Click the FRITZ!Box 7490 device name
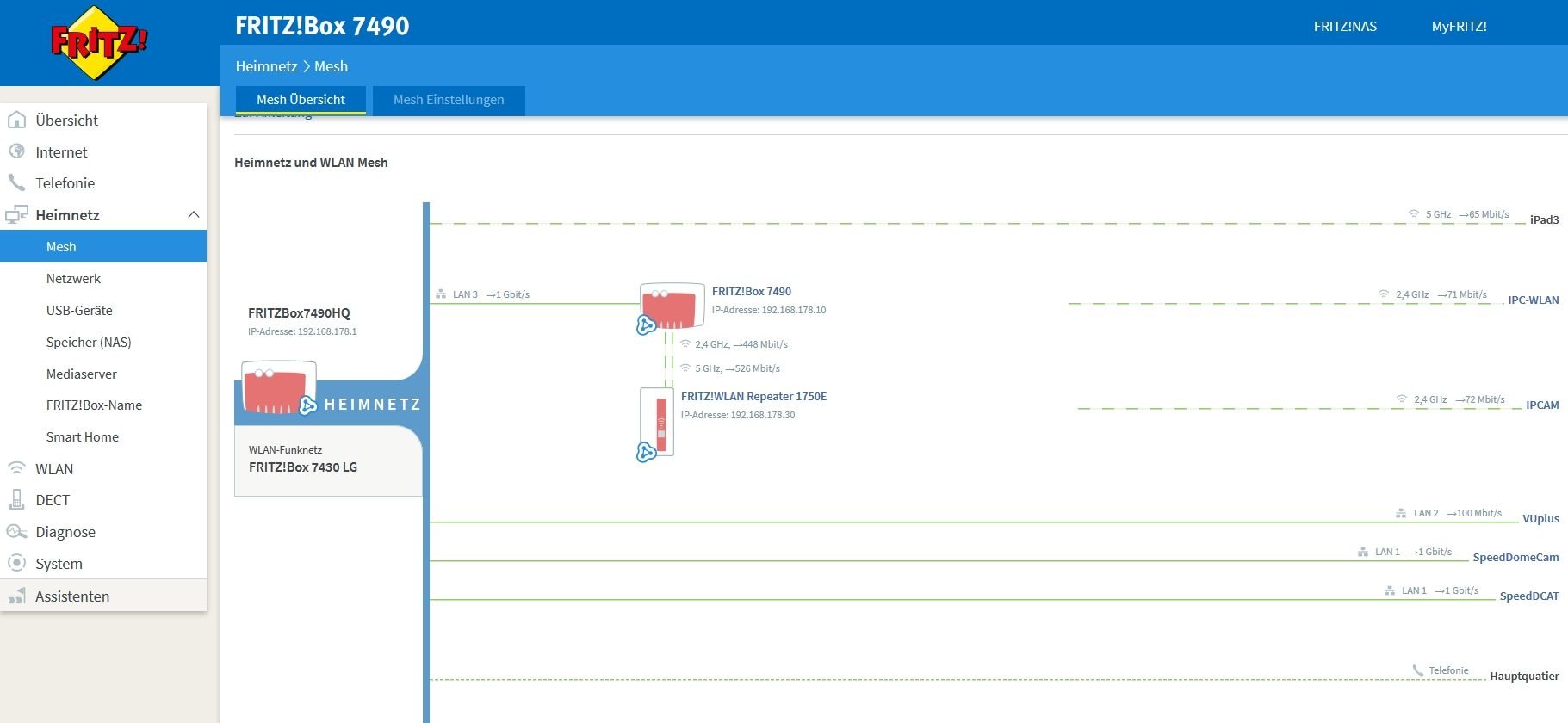The image size is (1568, 723). (751, 291)
